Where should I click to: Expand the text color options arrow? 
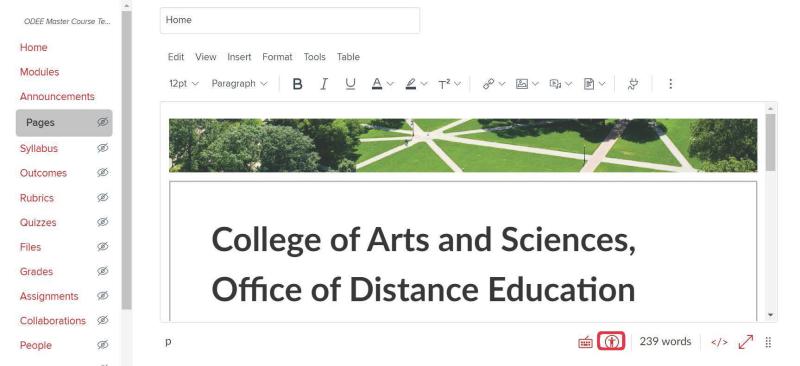point(390,84)
